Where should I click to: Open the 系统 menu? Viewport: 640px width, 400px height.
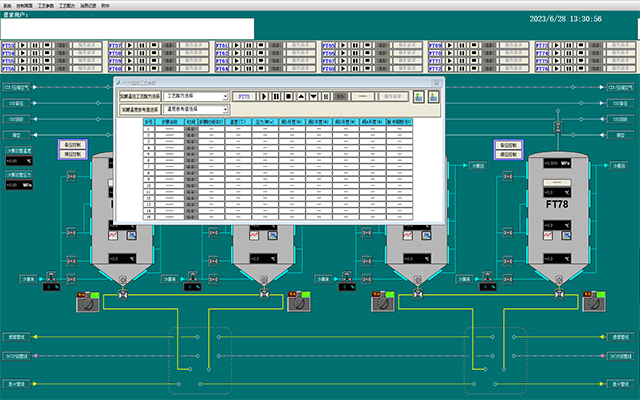coord(9,5)
